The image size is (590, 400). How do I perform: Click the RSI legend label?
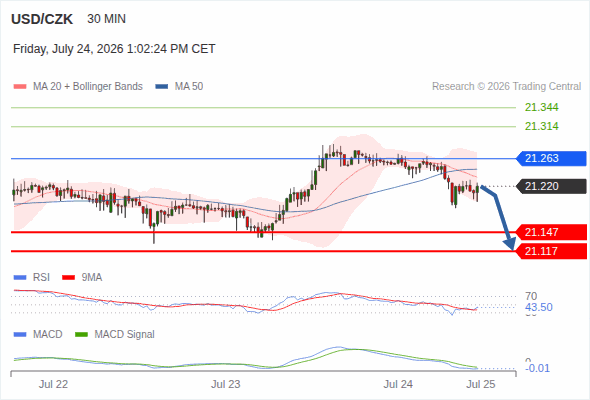[x=41, y=278]
